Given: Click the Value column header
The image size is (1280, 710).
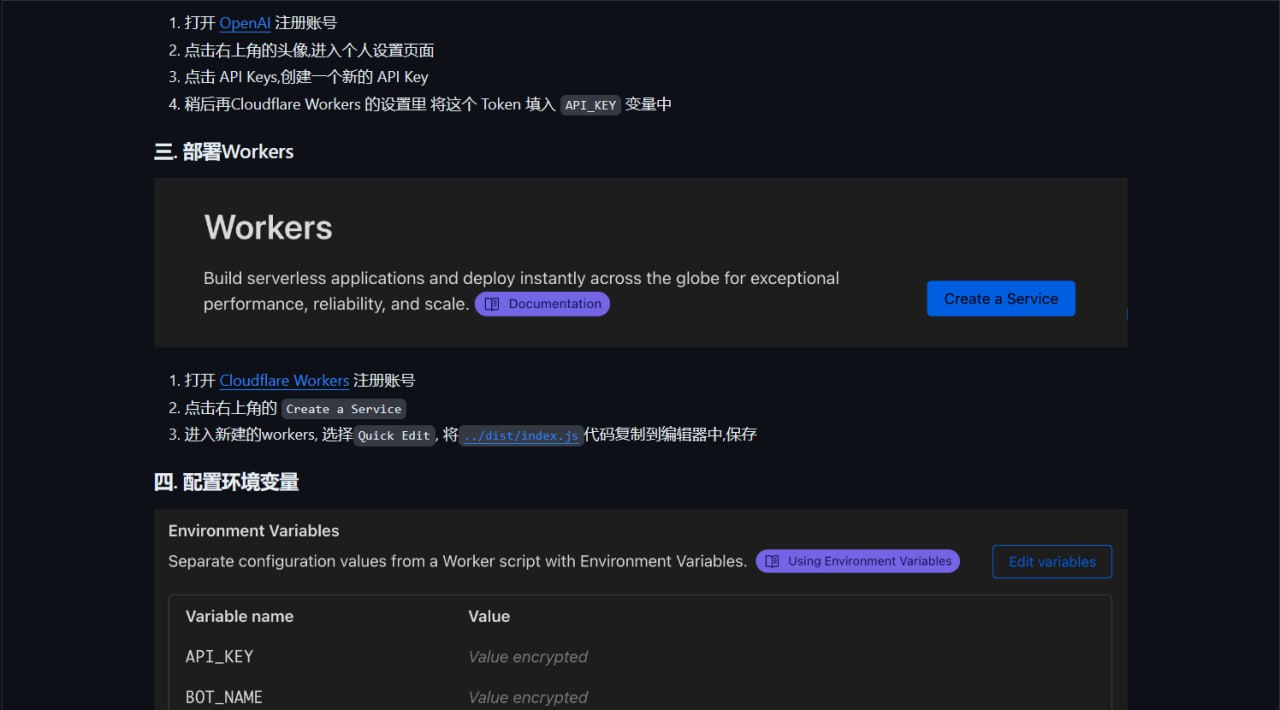Looking at the screenshot, I should 489,617.
